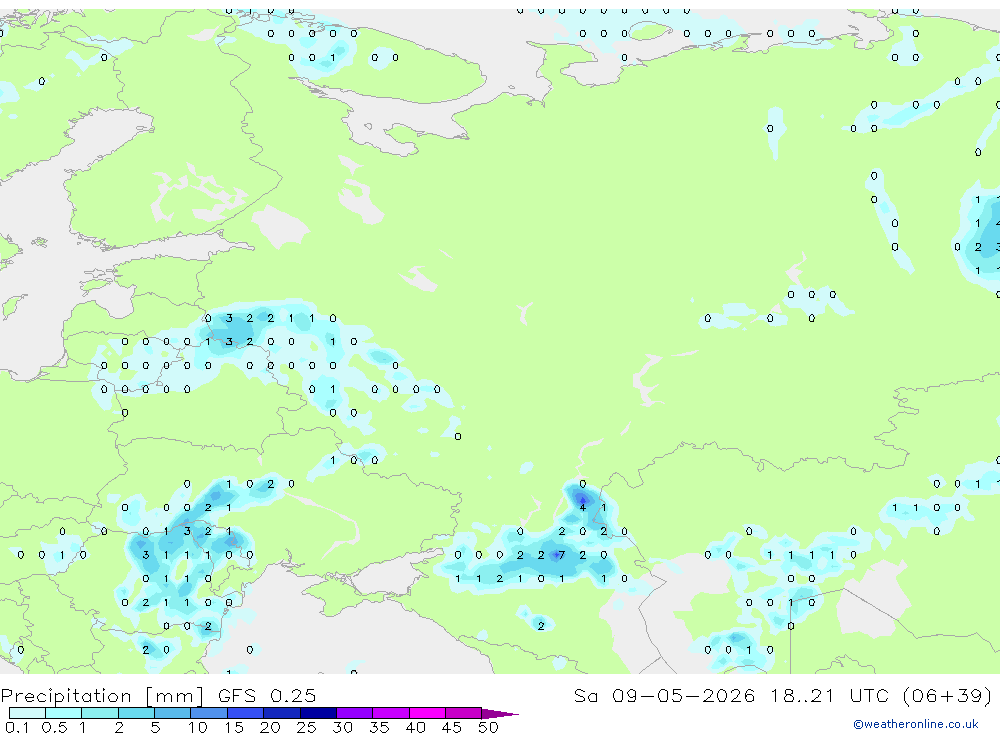Image resolution: width=1000 pixels, height=733 pixels.
Task: Click the '45' legend scale label
Action: tap(452, 727)
